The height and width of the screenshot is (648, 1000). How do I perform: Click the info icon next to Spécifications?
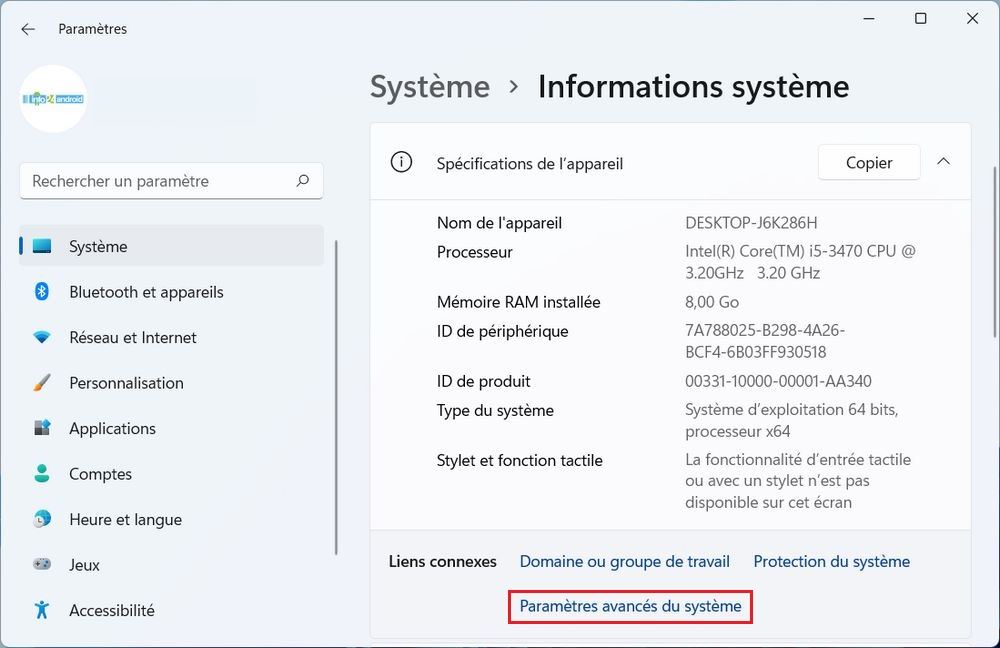pos(401,162)
